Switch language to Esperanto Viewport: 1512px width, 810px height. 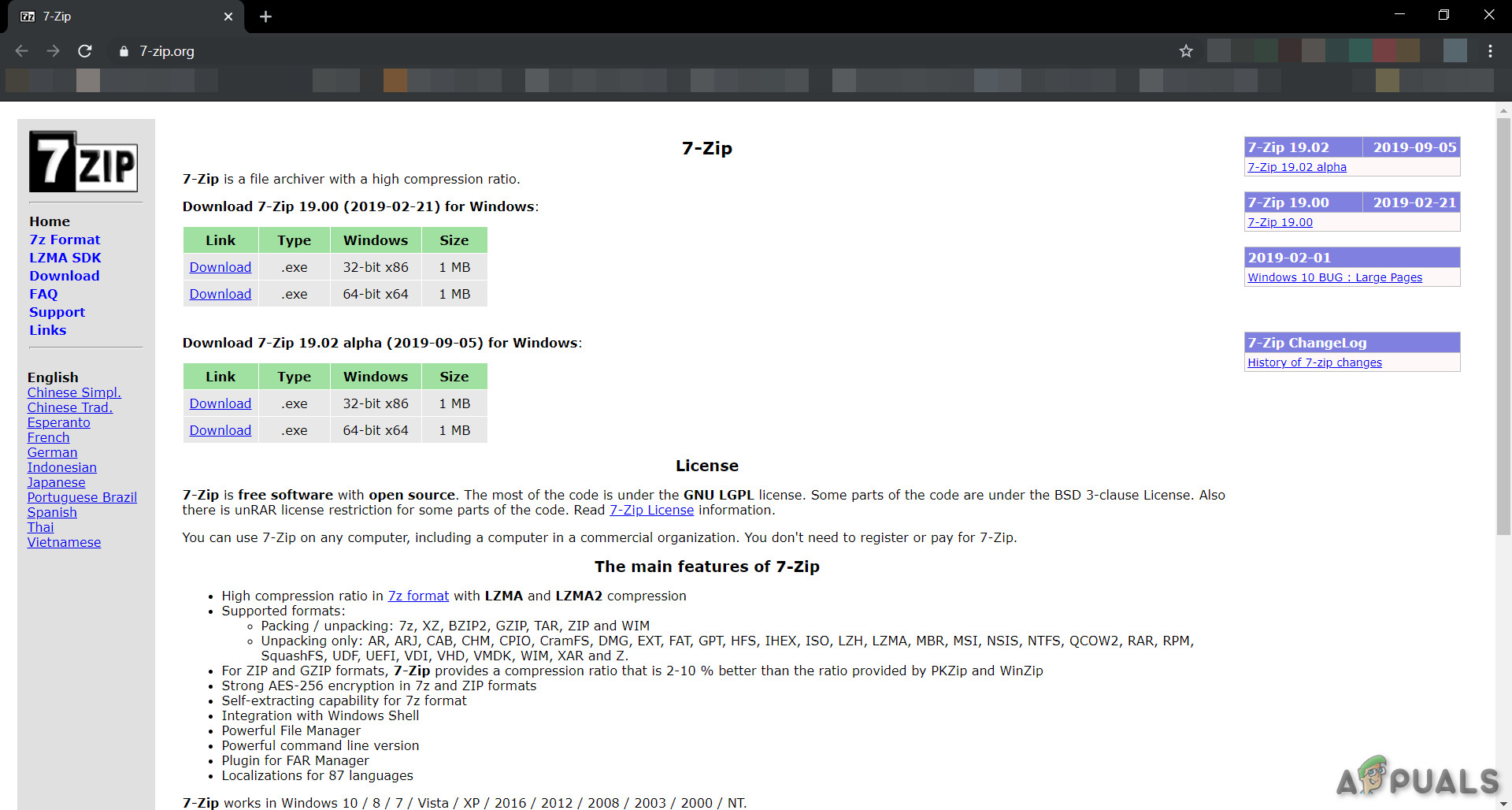[x=59, y=422]
